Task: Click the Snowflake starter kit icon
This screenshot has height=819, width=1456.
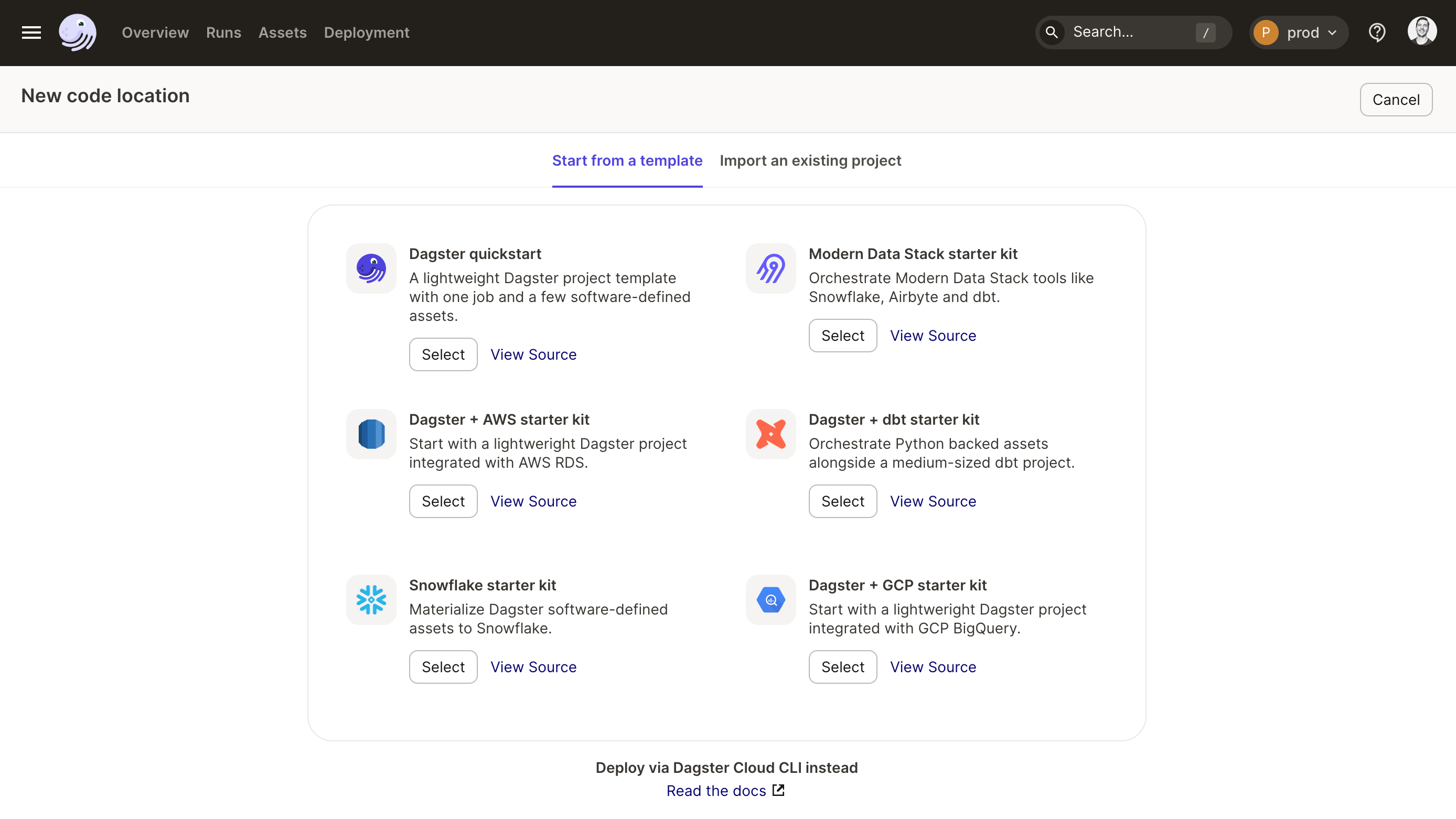Action: pos(371,600)
